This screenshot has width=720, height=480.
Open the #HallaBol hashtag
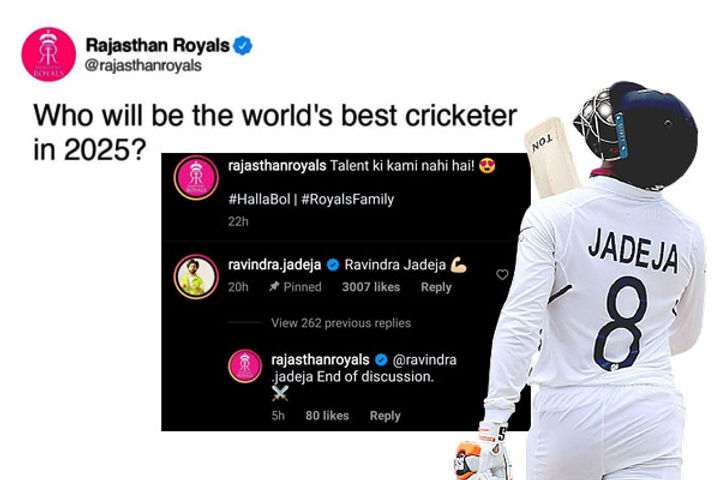tap(259, 199)
